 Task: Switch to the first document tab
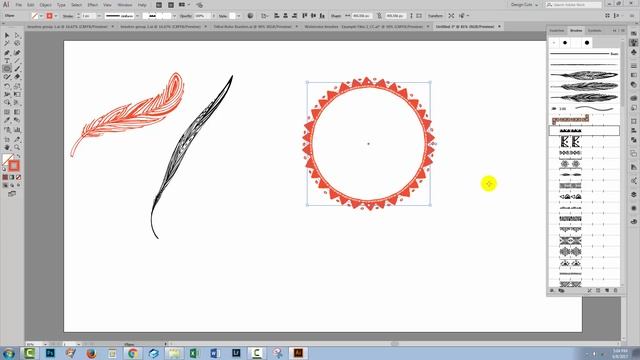[68, 27]
